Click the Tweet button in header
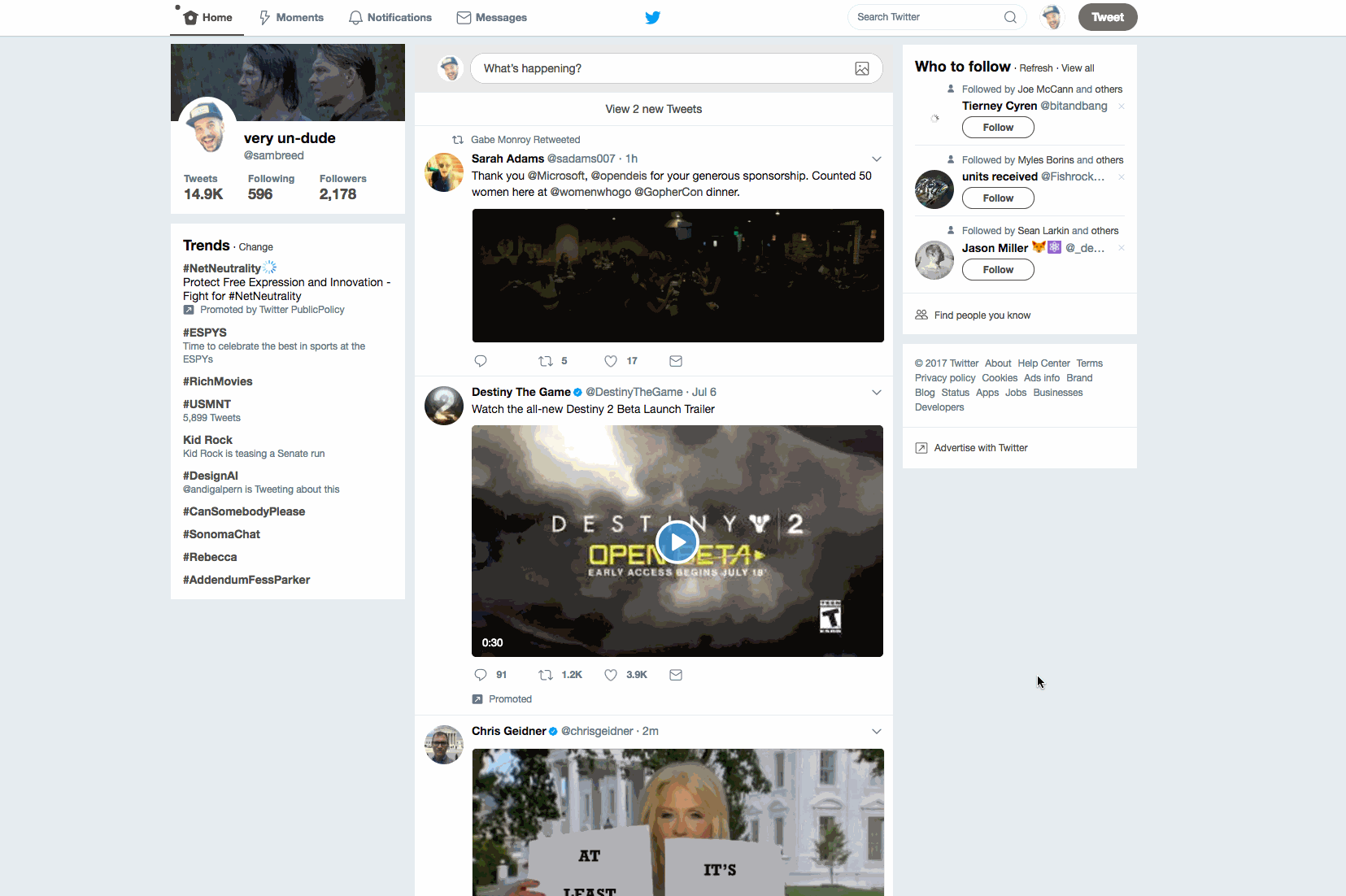The image size is (1346, 896). [1107, 17]
